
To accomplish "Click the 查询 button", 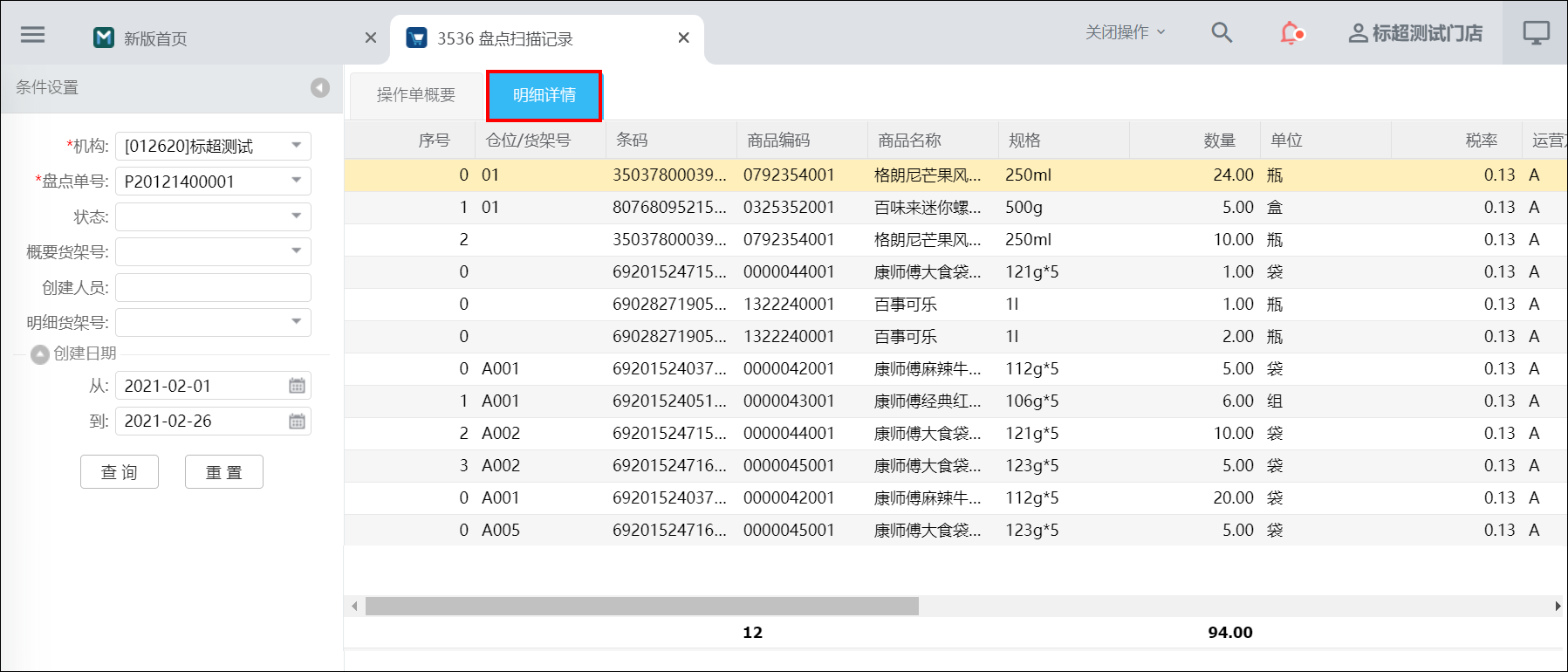I will [120, 472].
